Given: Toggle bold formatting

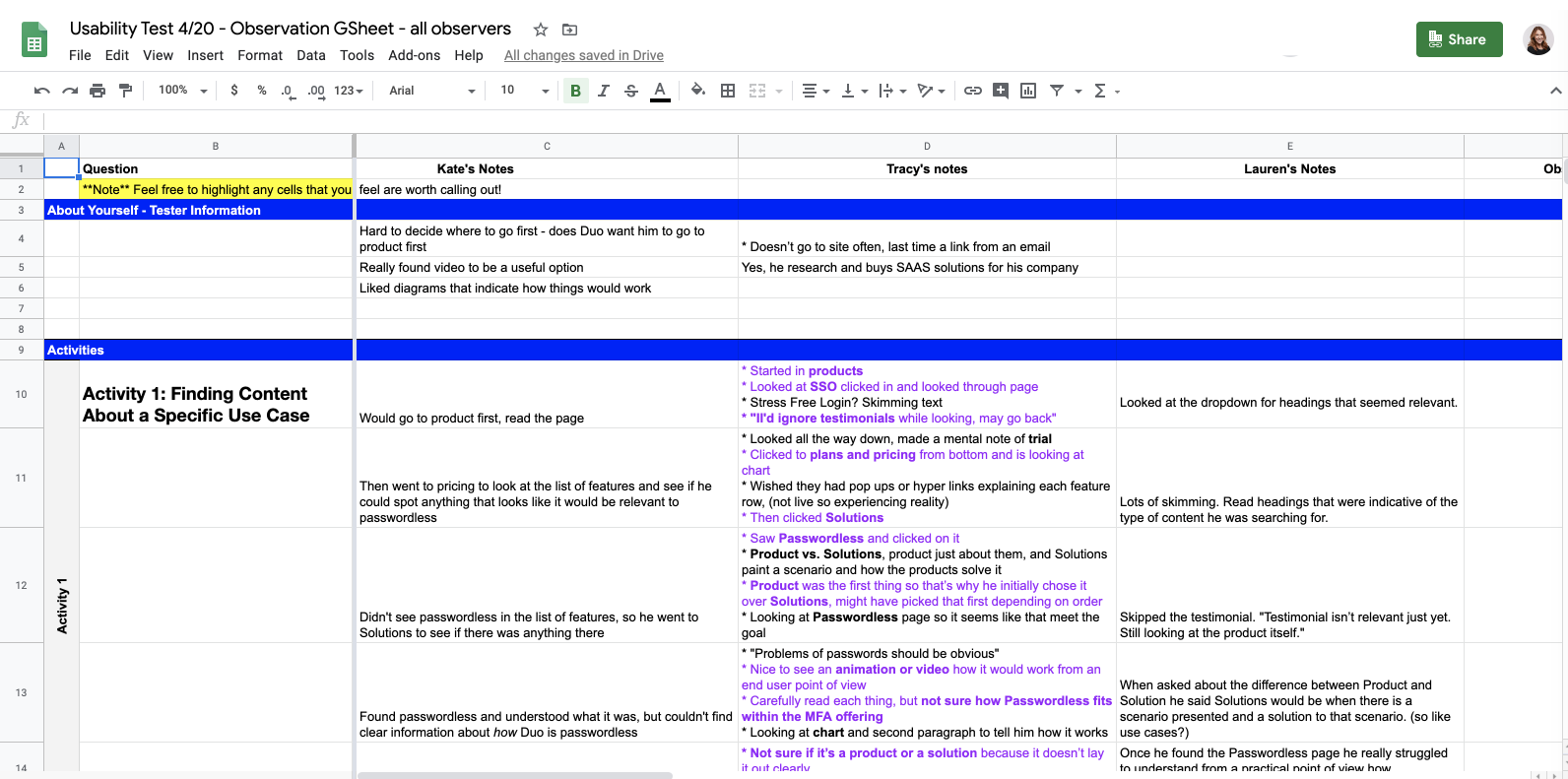Looking at the screenshot, I should click(x=575, y=91).
